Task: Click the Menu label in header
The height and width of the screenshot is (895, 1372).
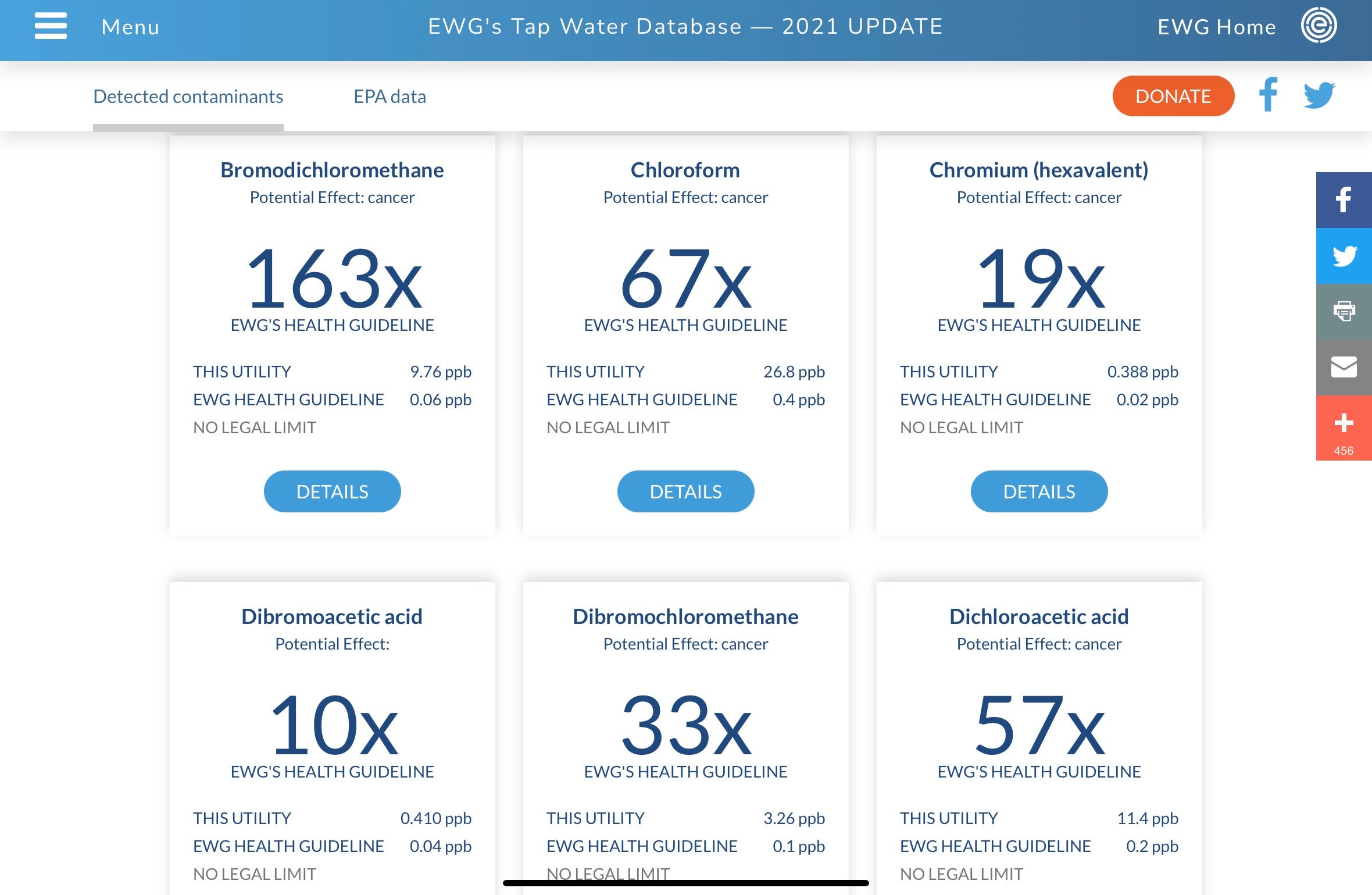Action: [130, 27]
